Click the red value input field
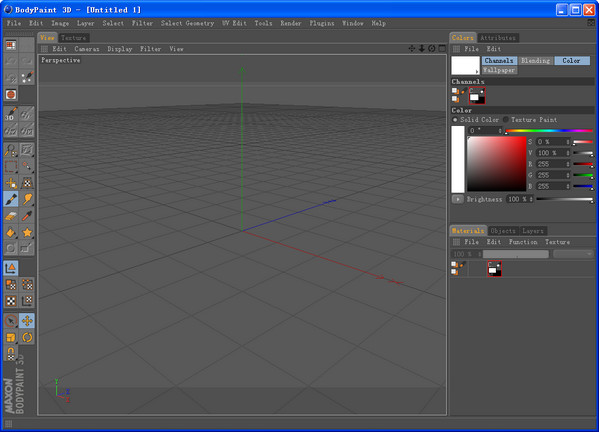Viewport: 599px width, 432px height. click(x=553, y=164)
